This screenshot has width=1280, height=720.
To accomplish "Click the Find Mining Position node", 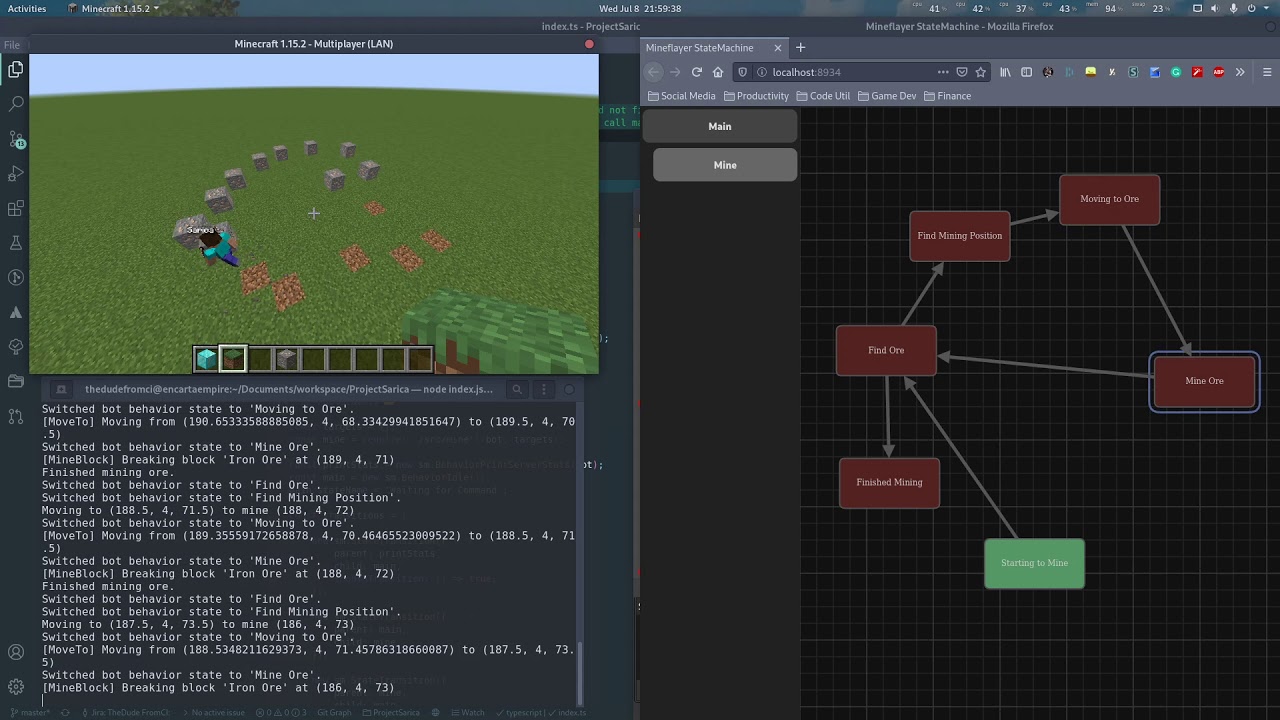I will pyautogui.click(x=960, y=236).
